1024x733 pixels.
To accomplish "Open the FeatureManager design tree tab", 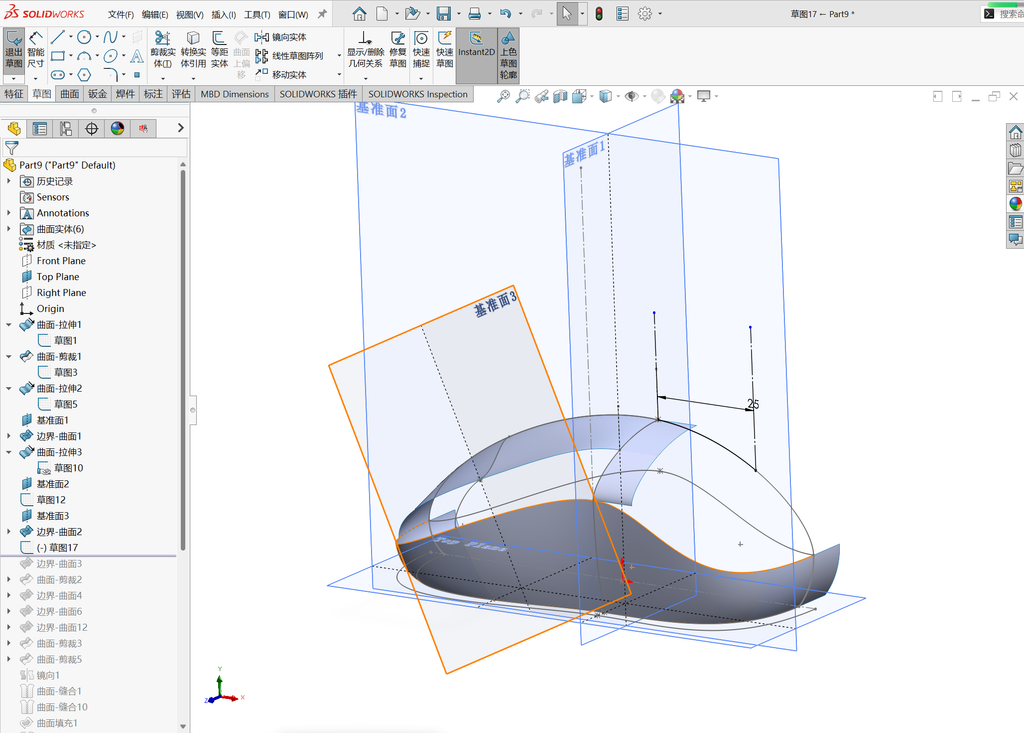I will coord(14,129).
